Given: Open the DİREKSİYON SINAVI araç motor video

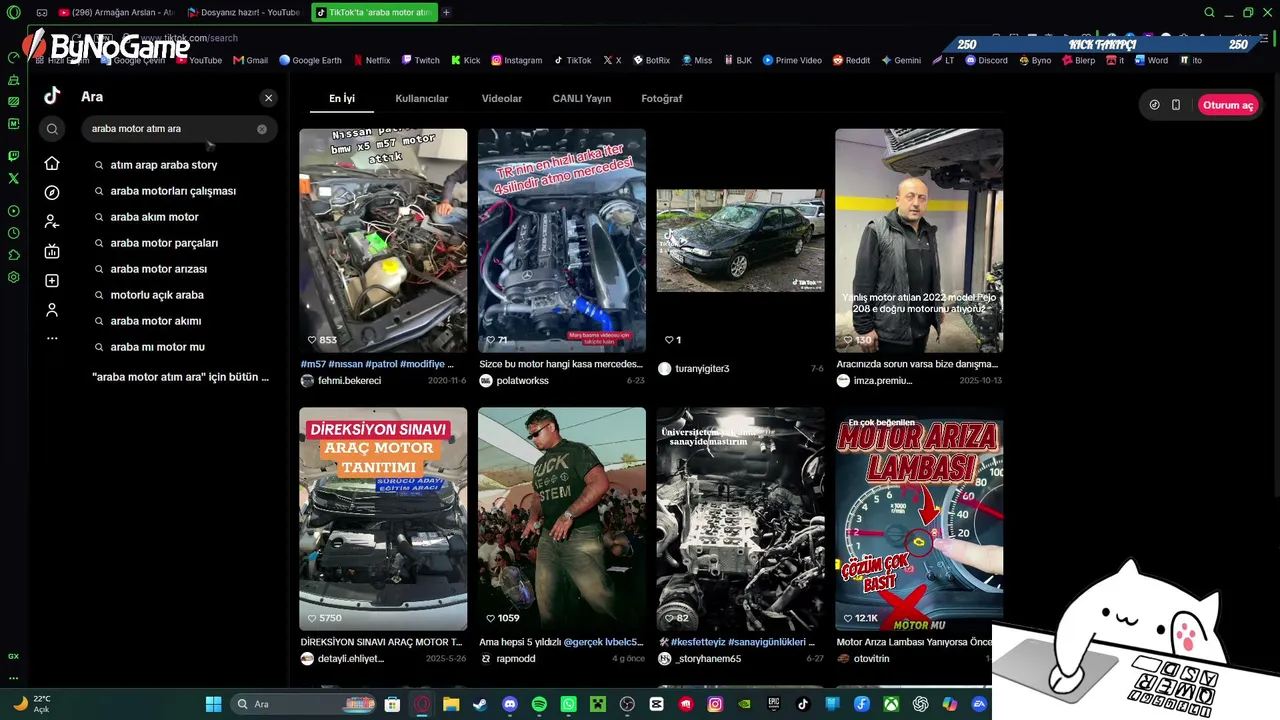Looking at the screenshot, I should (x=383, y=519).
